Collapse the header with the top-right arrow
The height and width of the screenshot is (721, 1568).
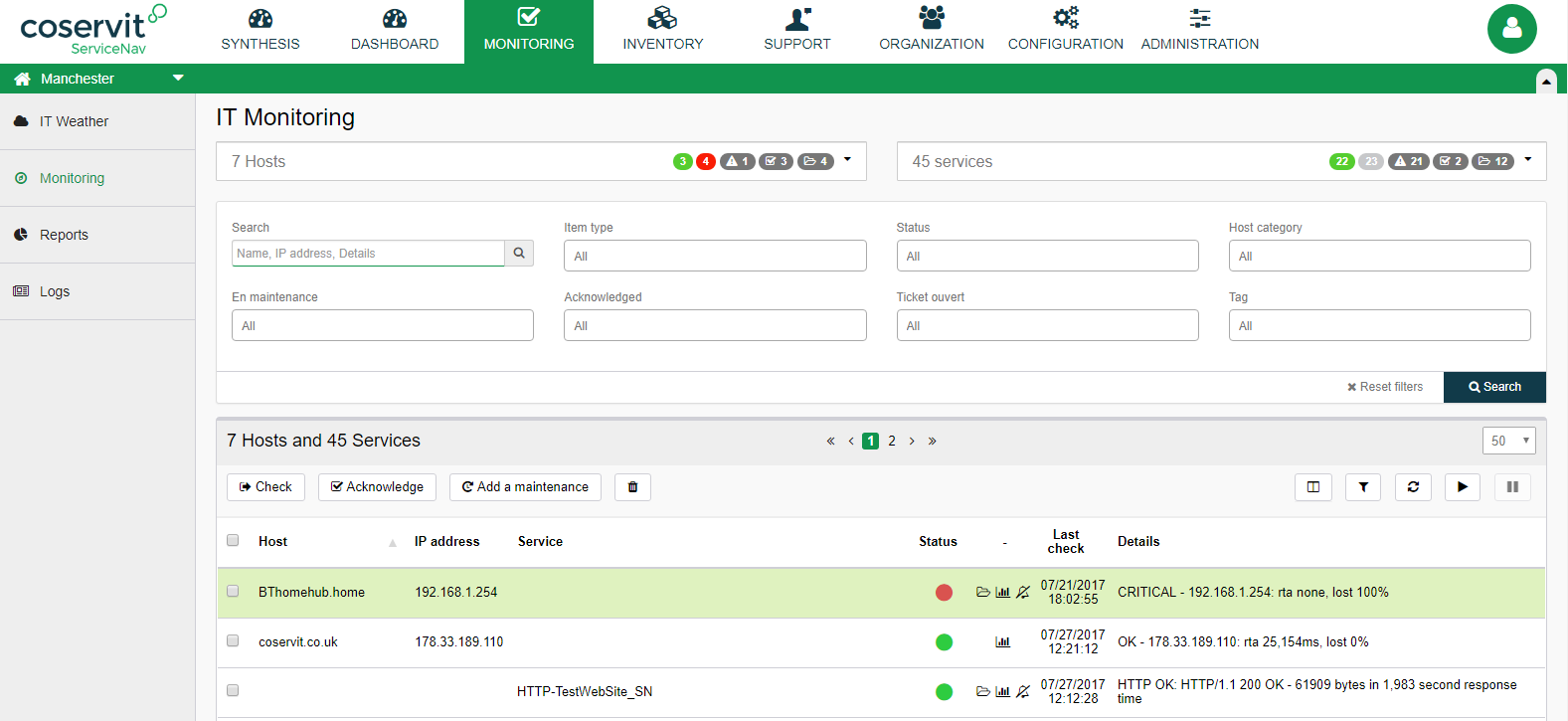(1546, 82)
